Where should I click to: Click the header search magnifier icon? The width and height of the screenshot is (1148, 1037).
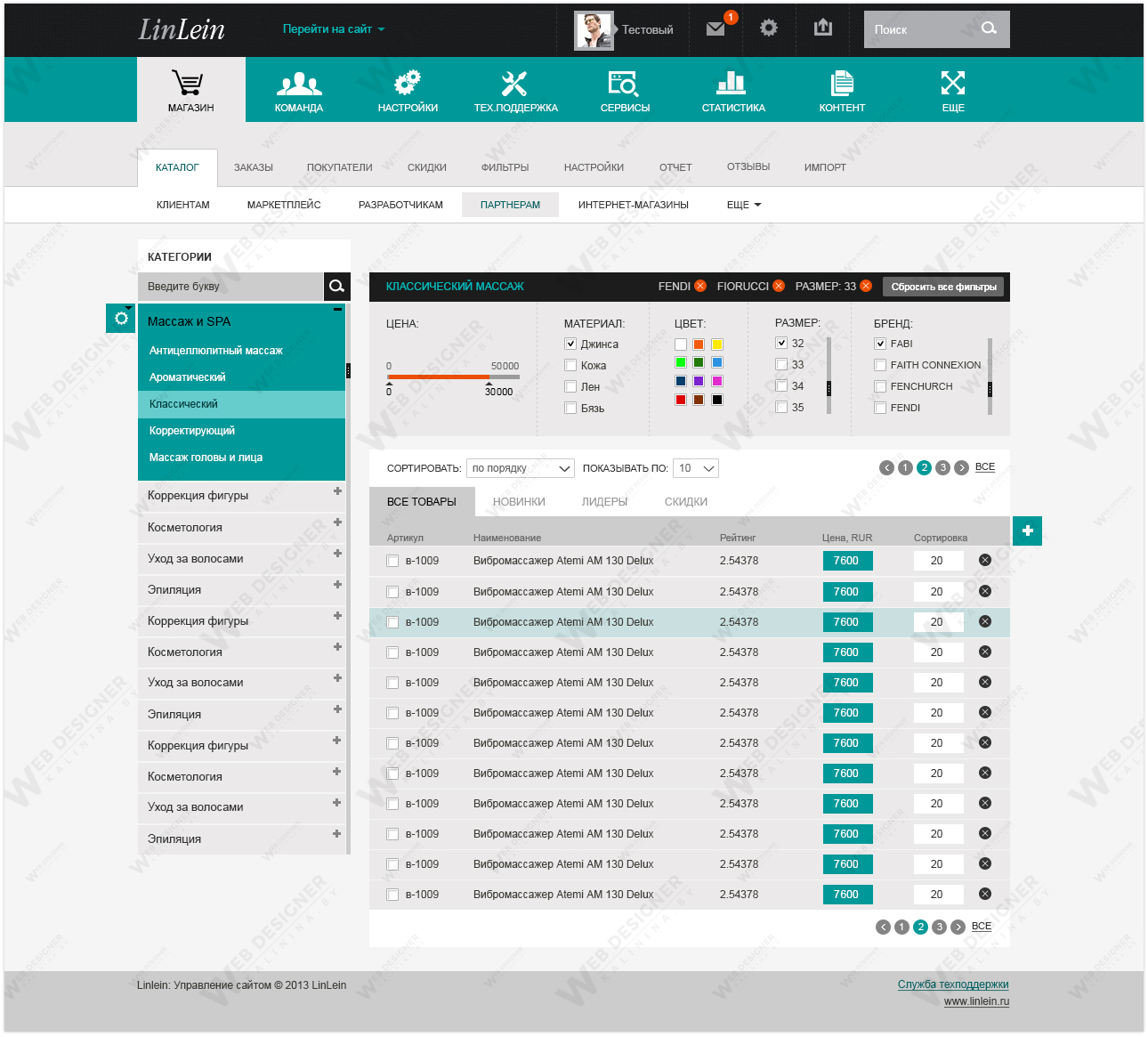(x=989, y=28)
